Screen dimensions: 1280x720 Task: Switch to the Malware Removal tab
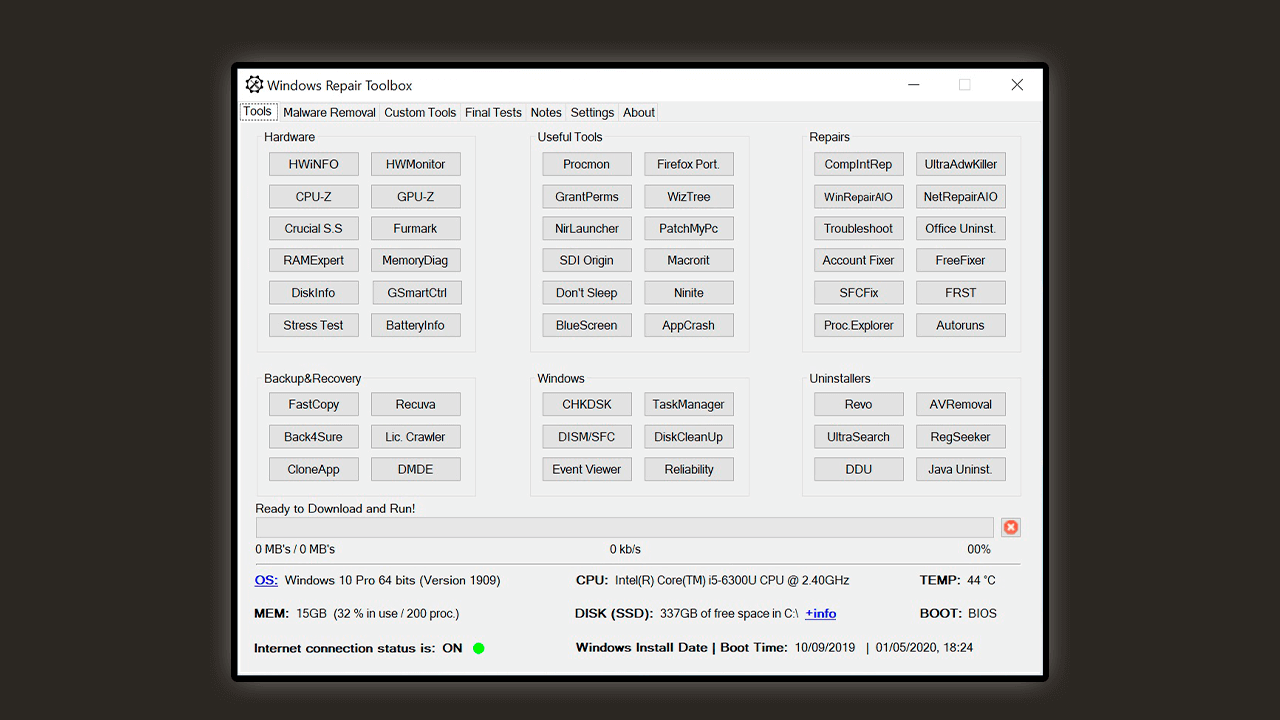[329, 113]
